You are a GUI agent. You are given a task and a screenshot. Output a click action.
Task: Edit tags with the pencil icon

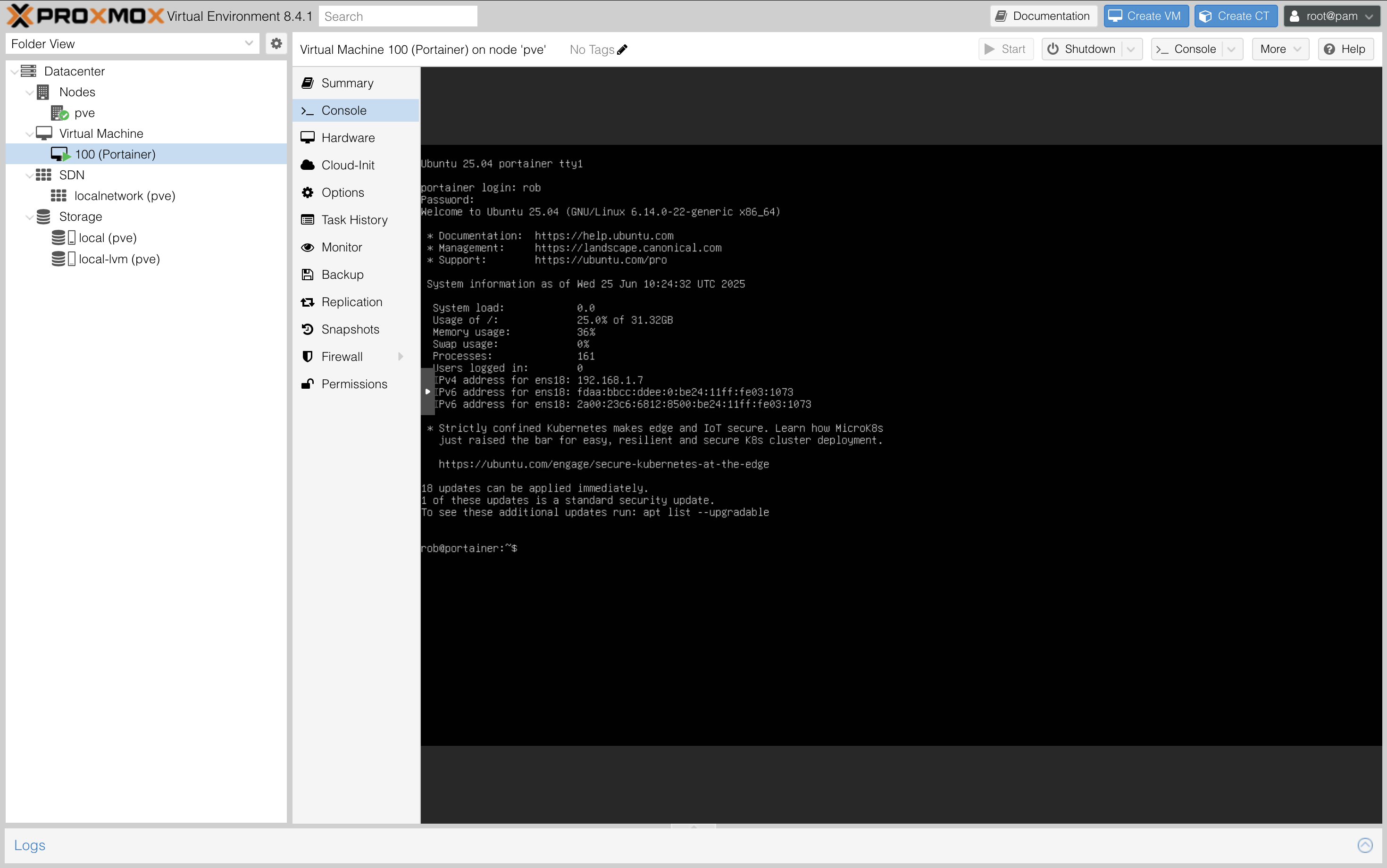point(622,50)
